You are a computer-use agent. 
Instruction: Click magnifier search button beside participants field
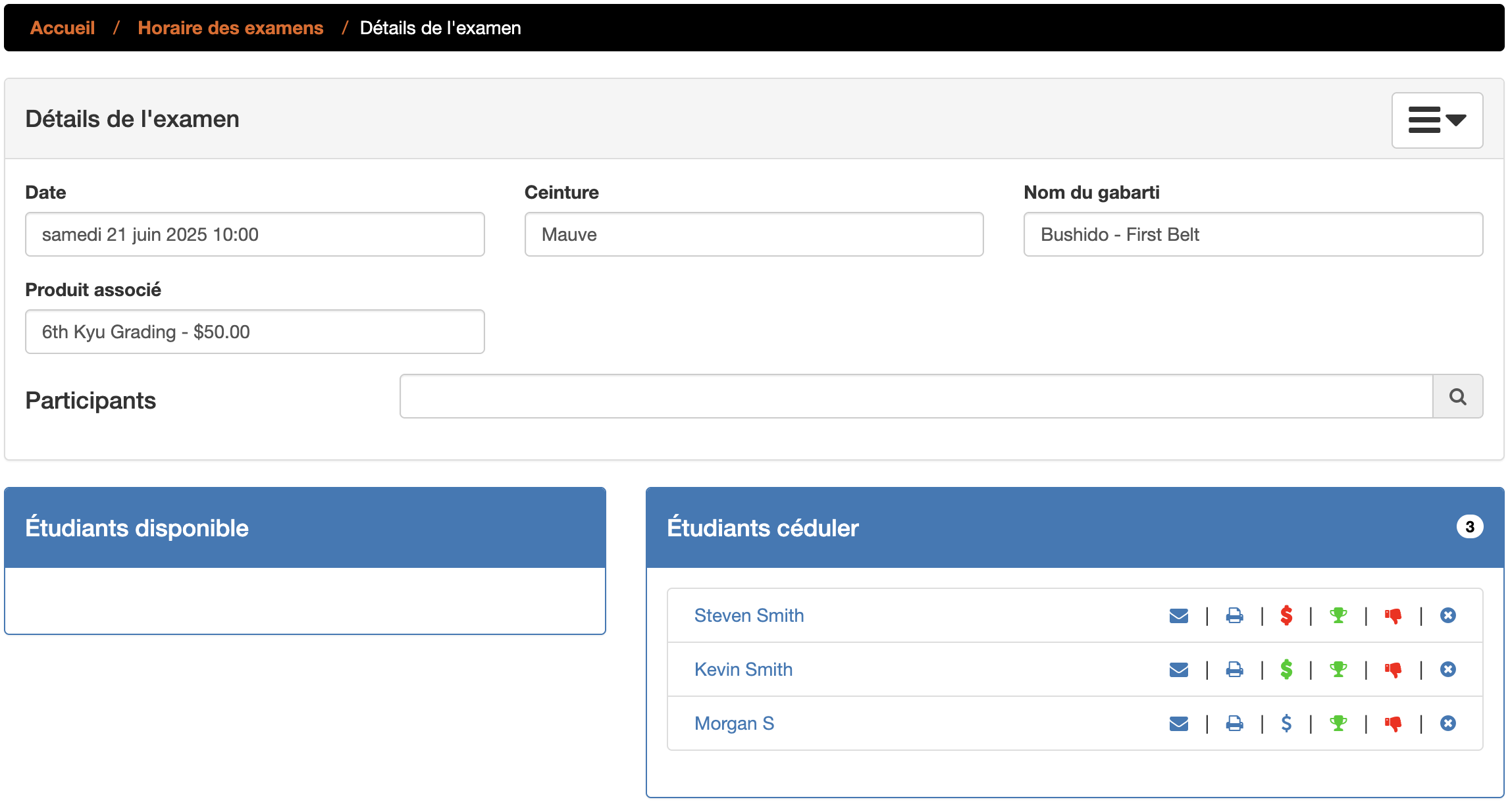point(1457,396)
